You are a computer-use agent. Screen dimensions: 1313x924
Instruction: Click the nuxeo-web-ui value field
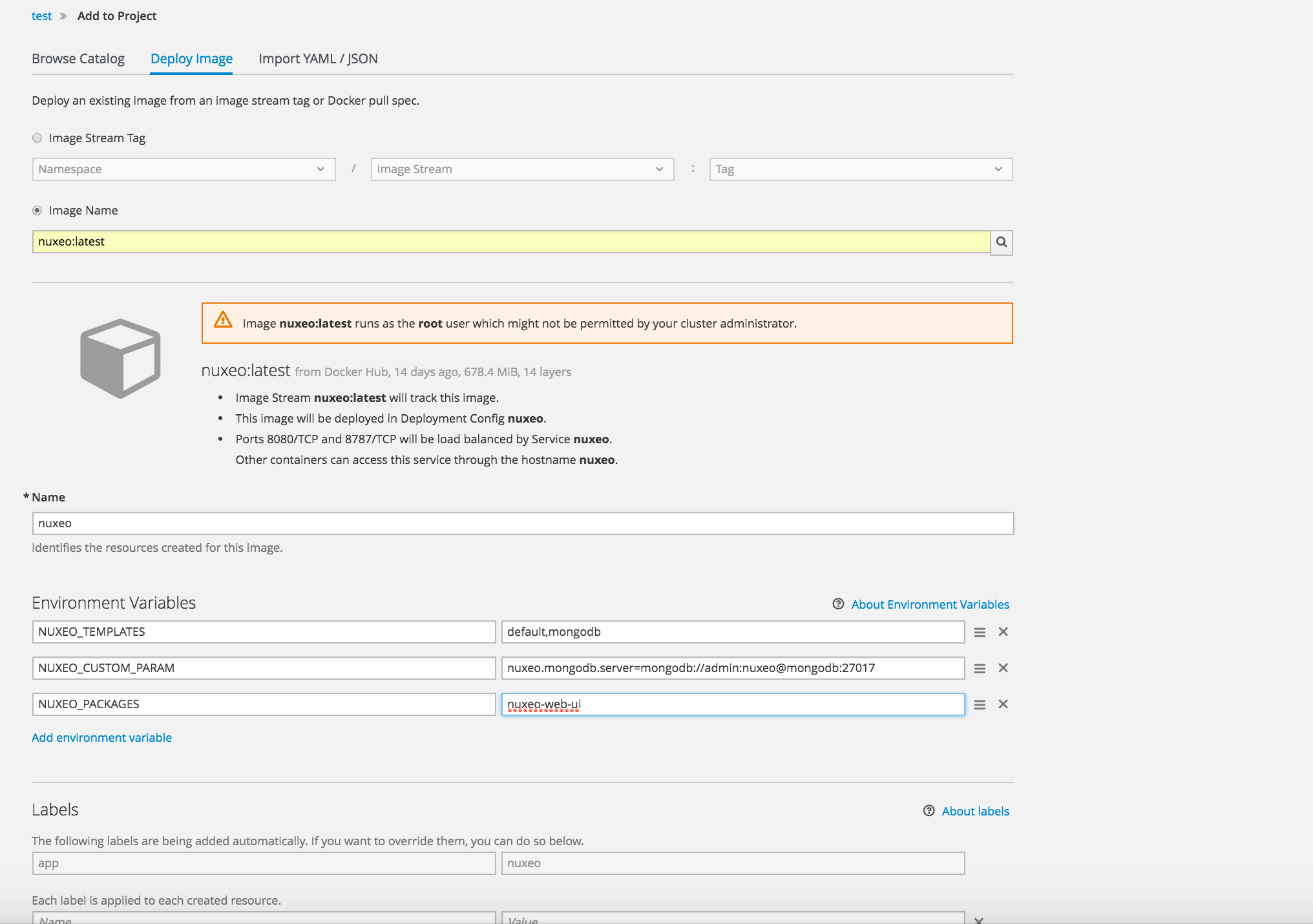pos(733,704)
